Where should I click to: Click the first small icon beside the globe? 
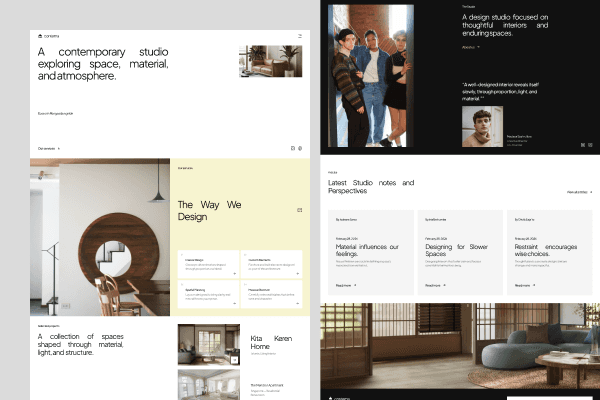pyautogui.click(x=293, y=148)
